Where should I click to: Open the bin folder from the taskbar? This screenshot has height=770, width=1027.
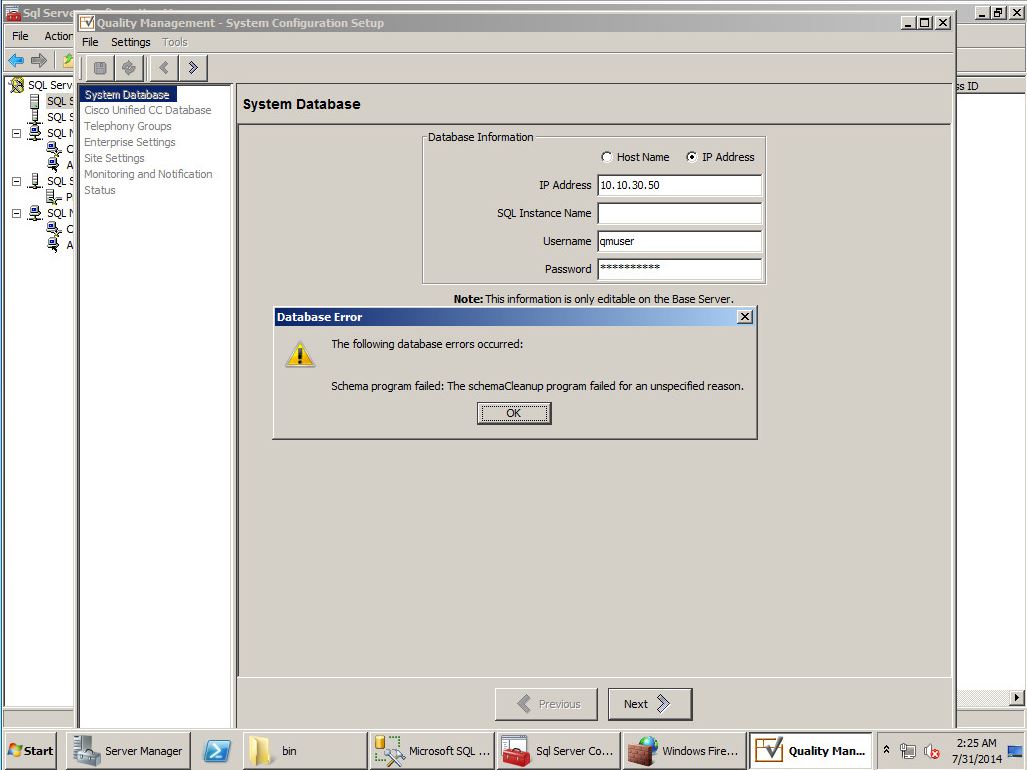click(x=305, y=751)
